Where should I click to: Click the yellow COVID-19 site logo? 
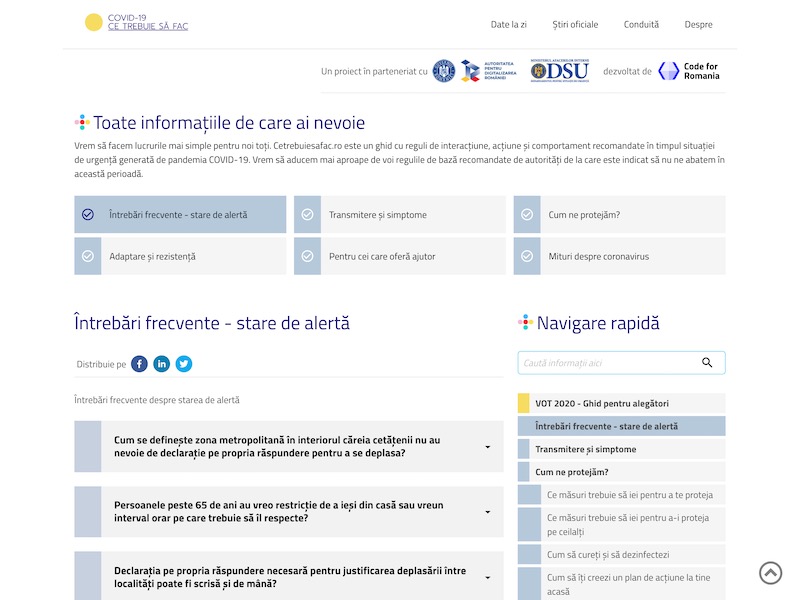tap(94, 22)
